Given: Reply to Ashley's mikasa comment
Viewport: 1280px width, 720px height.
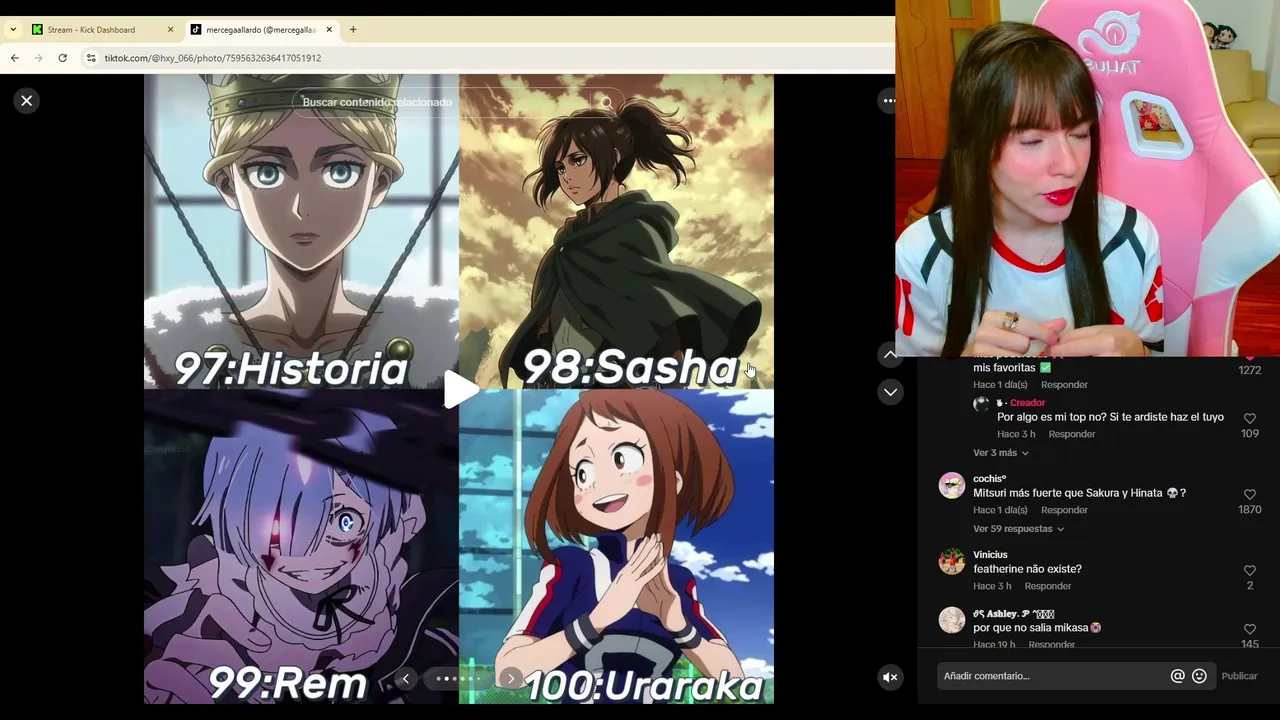Looking at the screenshot, I should pos(1052,645).
